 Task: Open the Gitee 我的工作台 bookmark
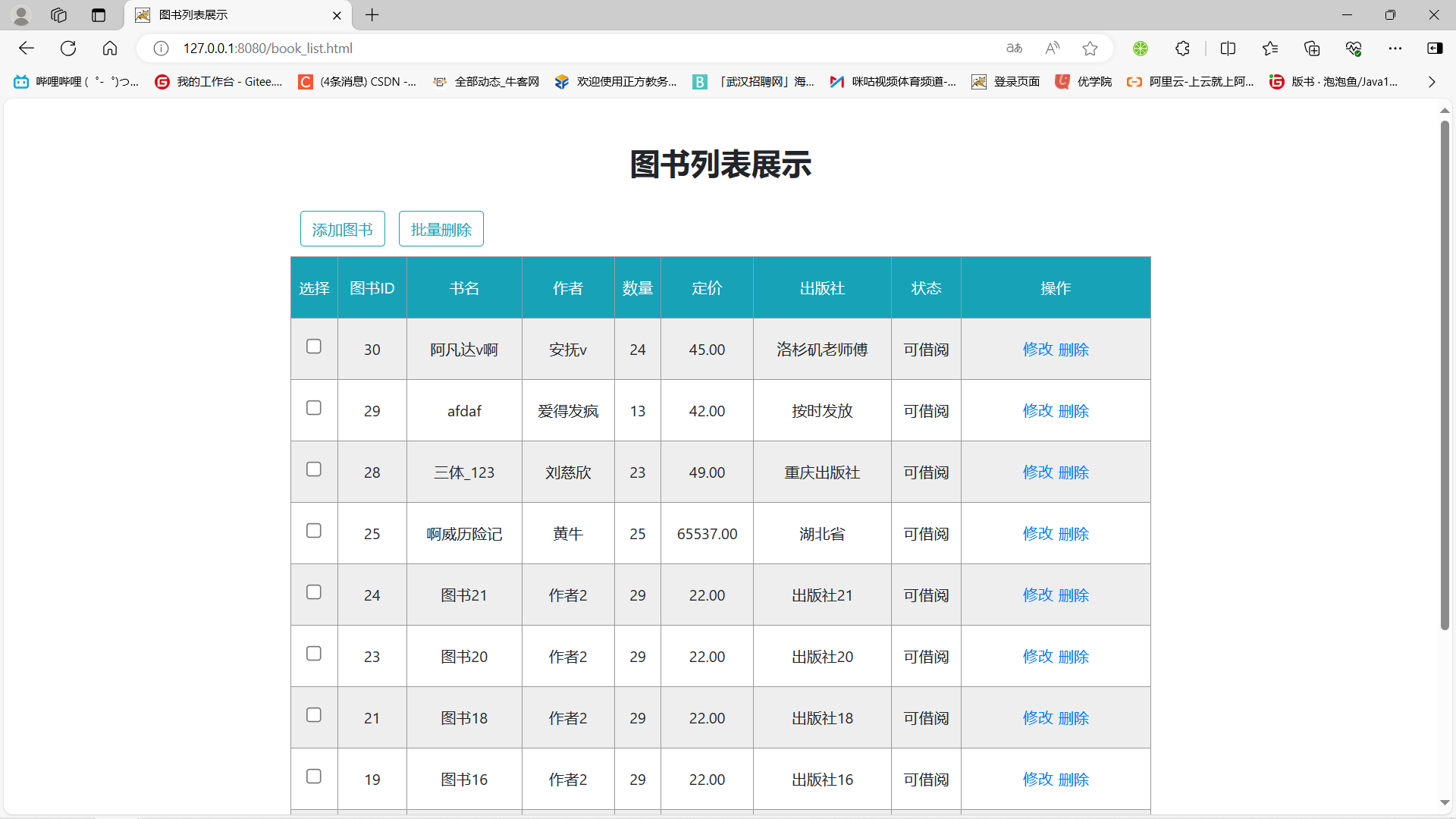click(x=218, y=82)
